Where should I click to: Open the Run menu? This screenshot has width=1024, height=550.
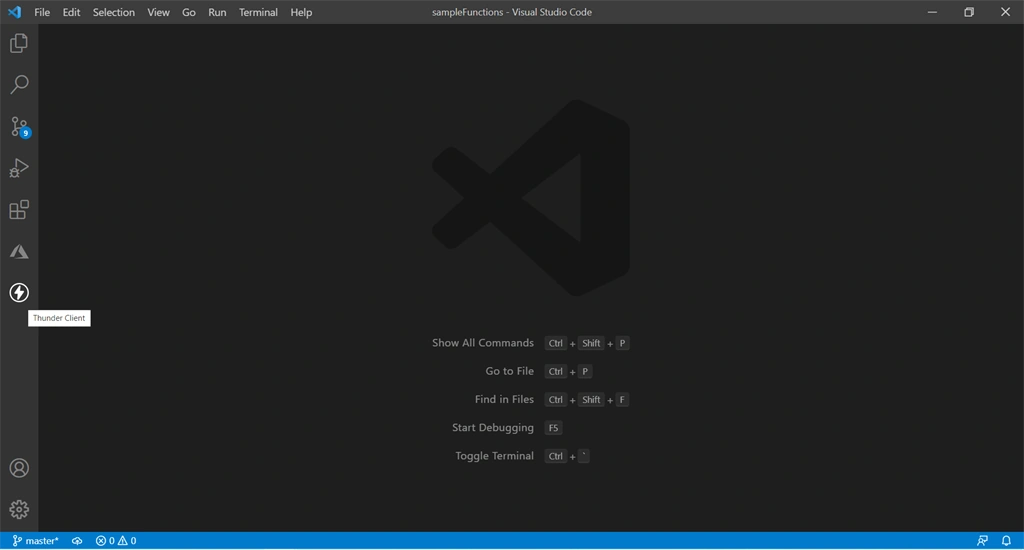(x=217, y=12)
